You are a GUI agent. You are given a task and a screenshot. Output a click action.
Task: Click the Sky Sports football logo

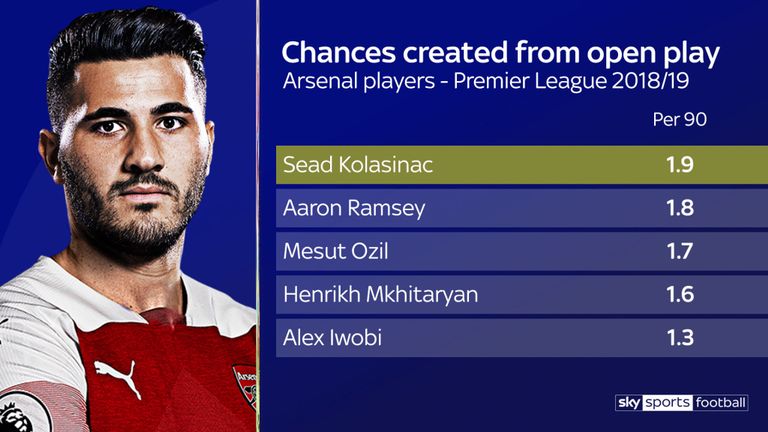[681, 403]
